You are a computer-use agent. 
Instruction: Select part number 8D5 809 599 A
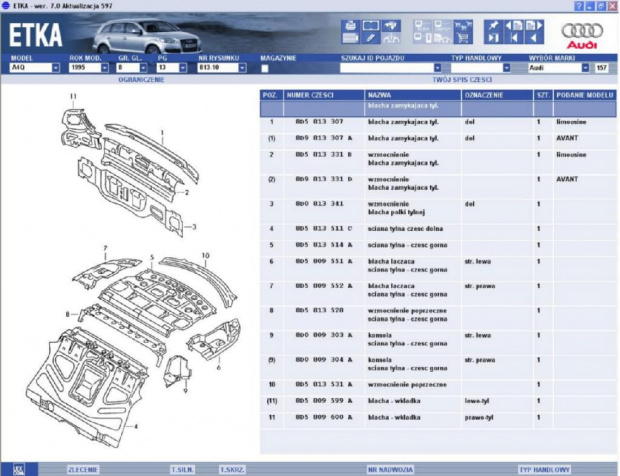pos(324,401)
